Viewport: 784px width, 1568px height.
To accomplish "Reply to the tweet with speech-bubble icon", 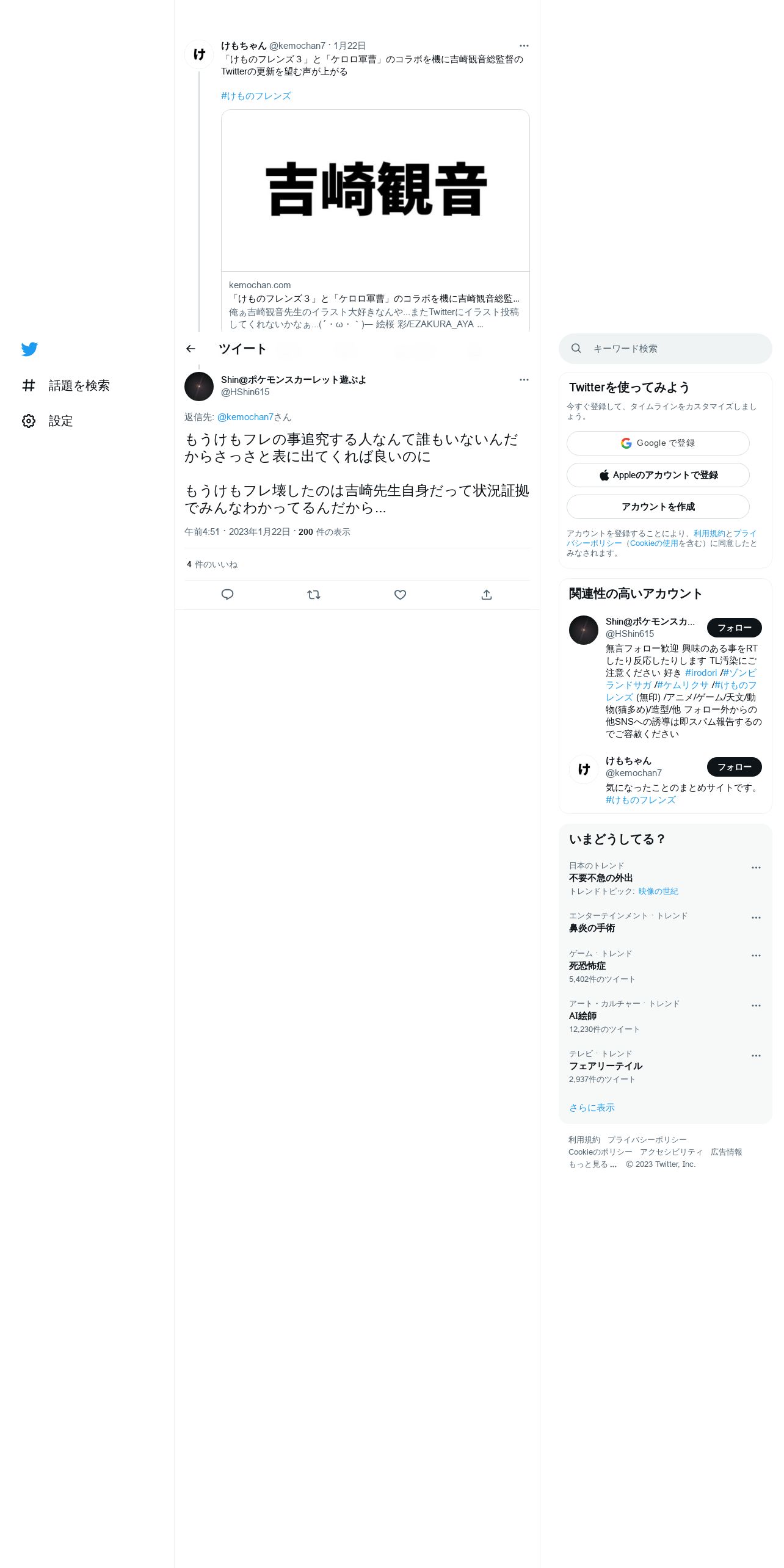I will point(227,595).
